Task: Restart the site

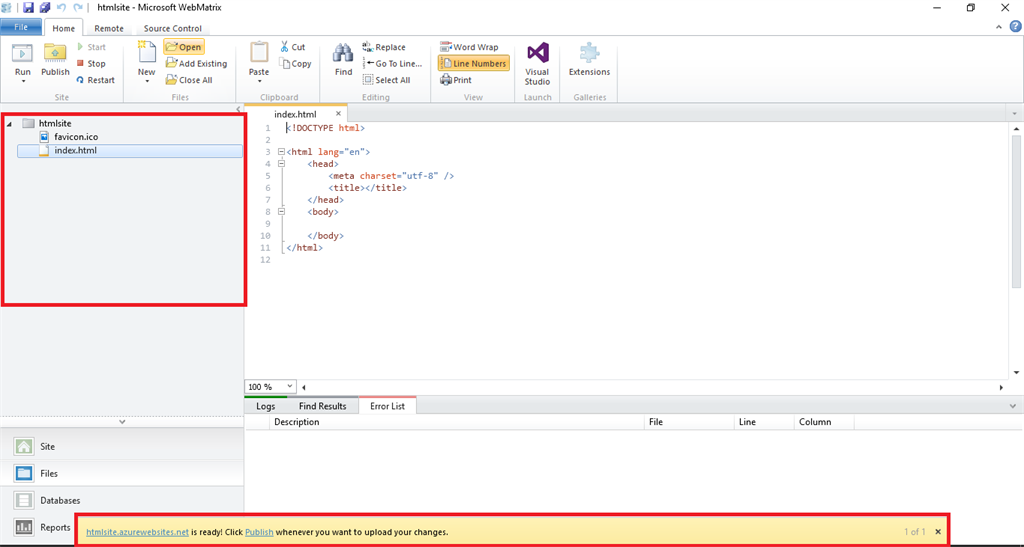Action: [x=95, y=80]
